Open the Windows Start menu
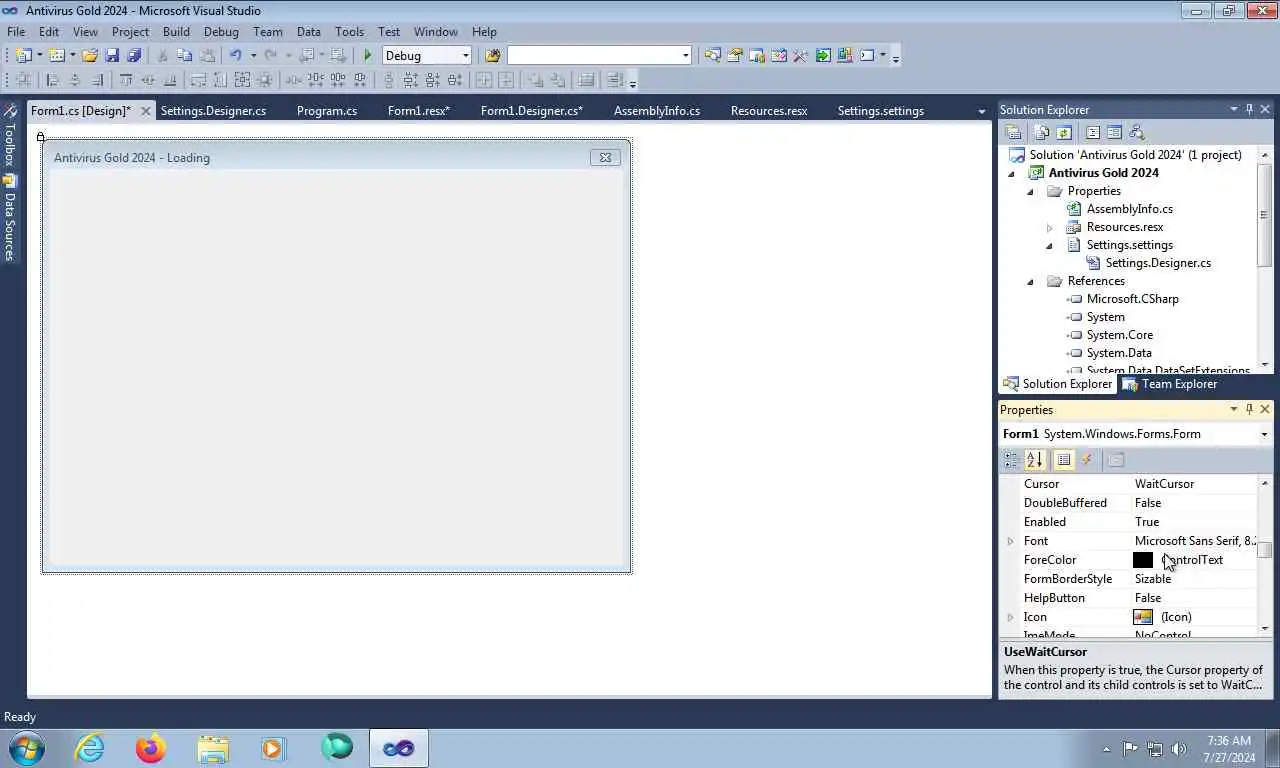This screenshot has height=768, width=1280. 27,748
